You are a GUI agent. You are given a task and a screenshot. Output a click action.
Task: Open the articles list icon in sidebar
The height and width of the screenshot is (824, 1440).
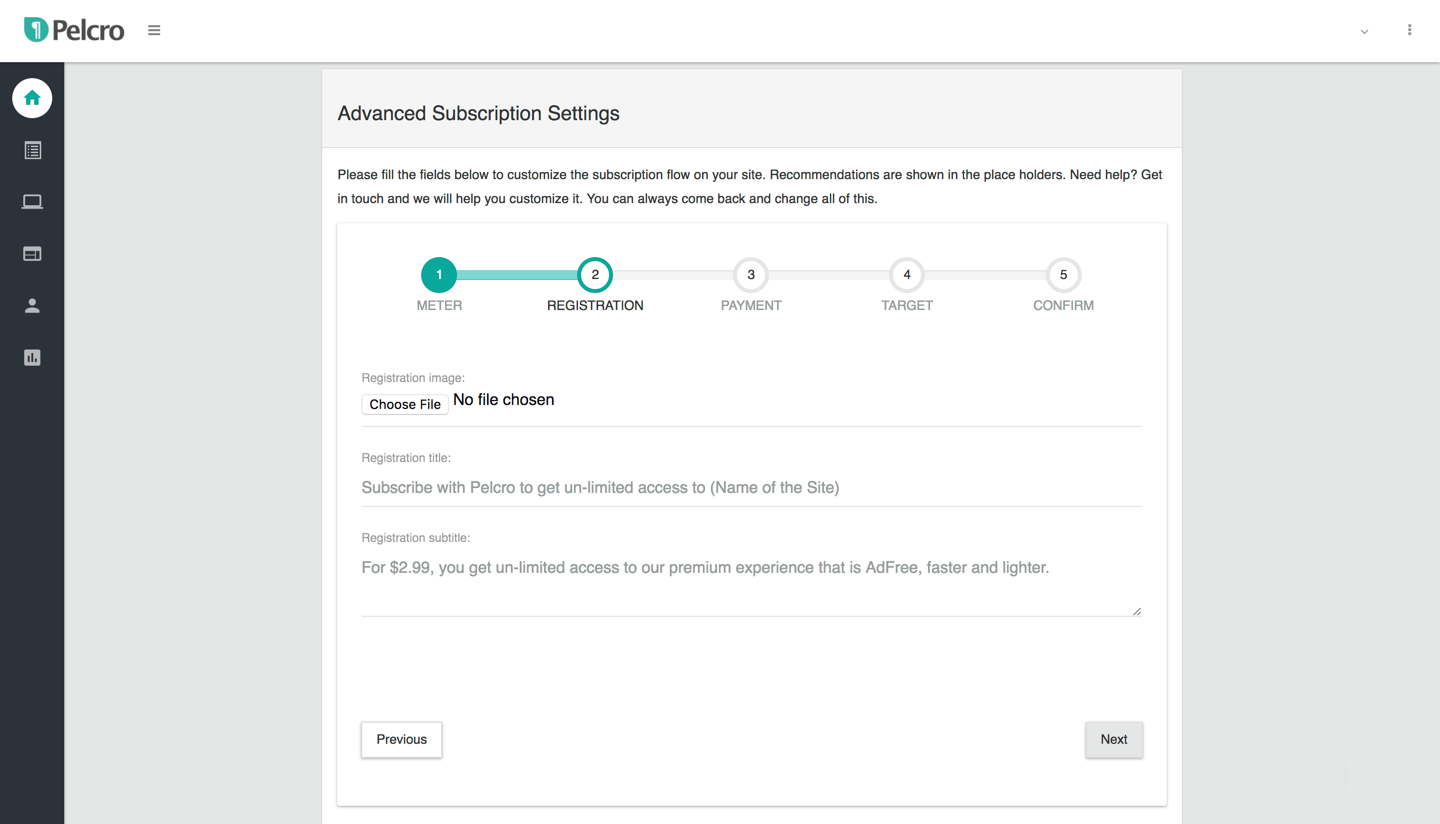(32, 150)
